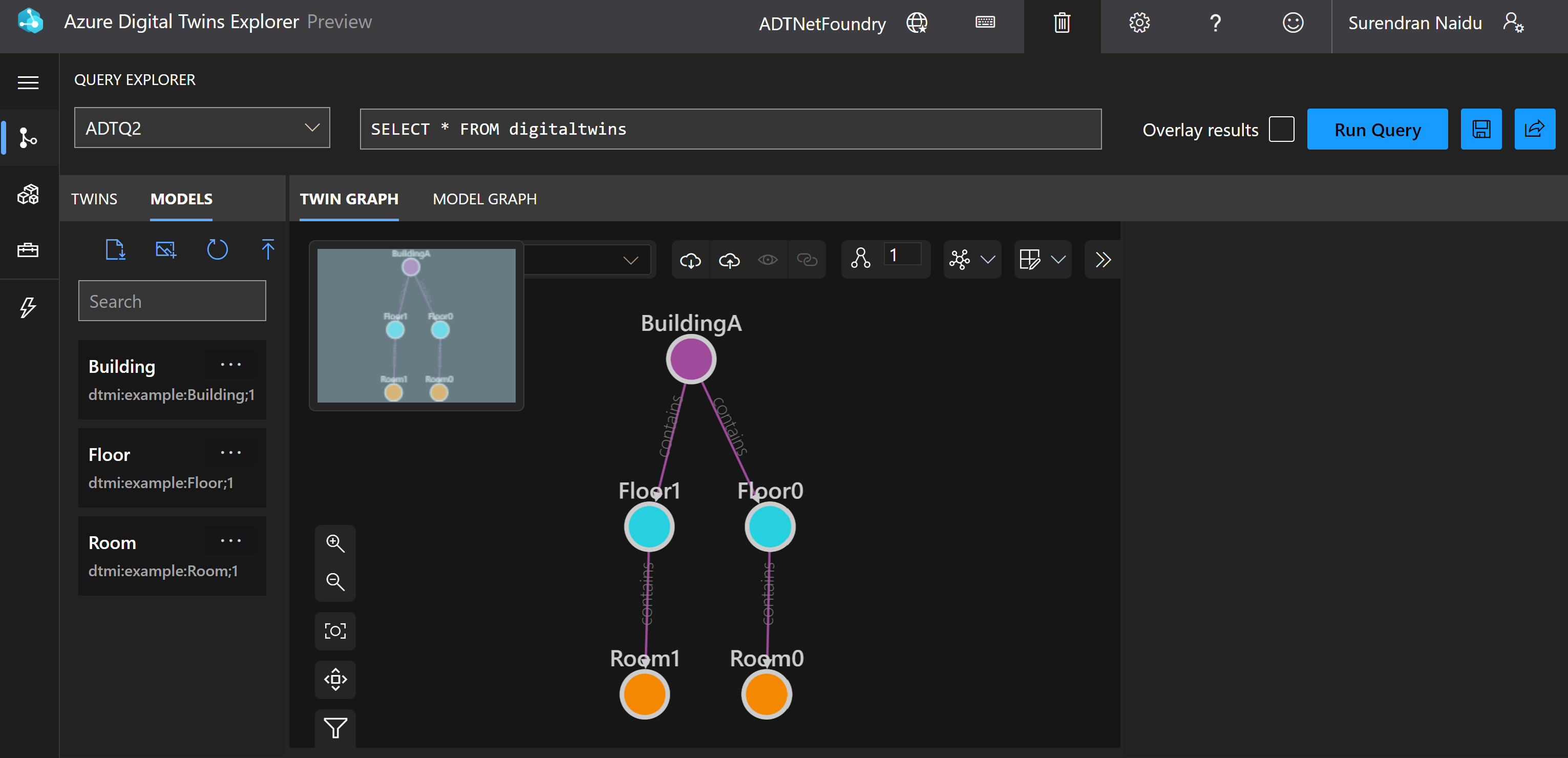Click the ADTNetFoundry instance name

[822, 24]
